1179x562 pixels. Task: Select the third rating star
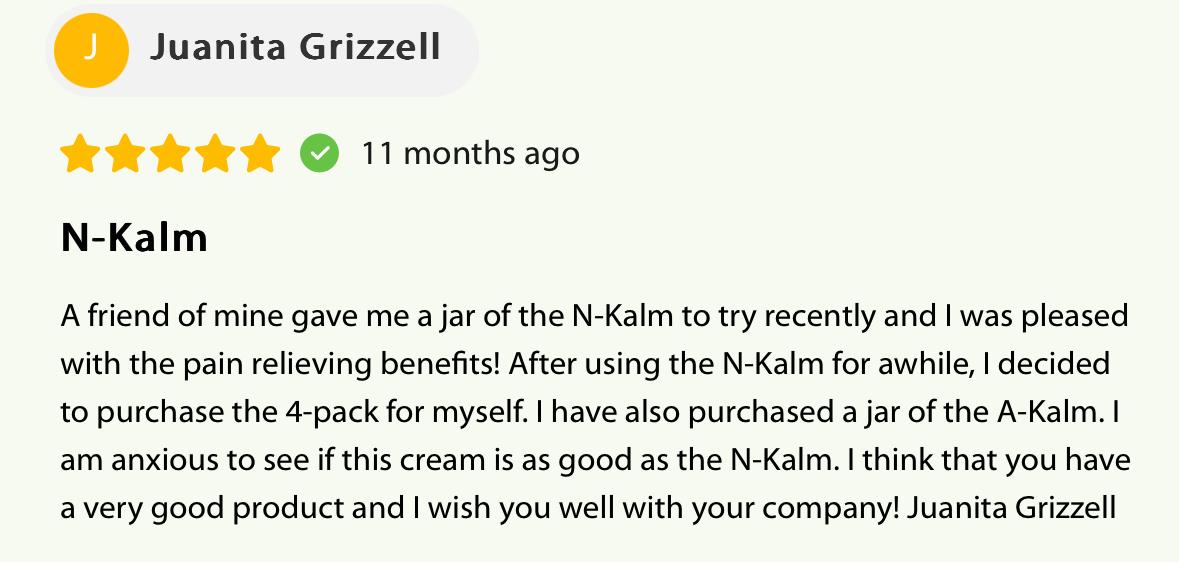pos(170,153)
